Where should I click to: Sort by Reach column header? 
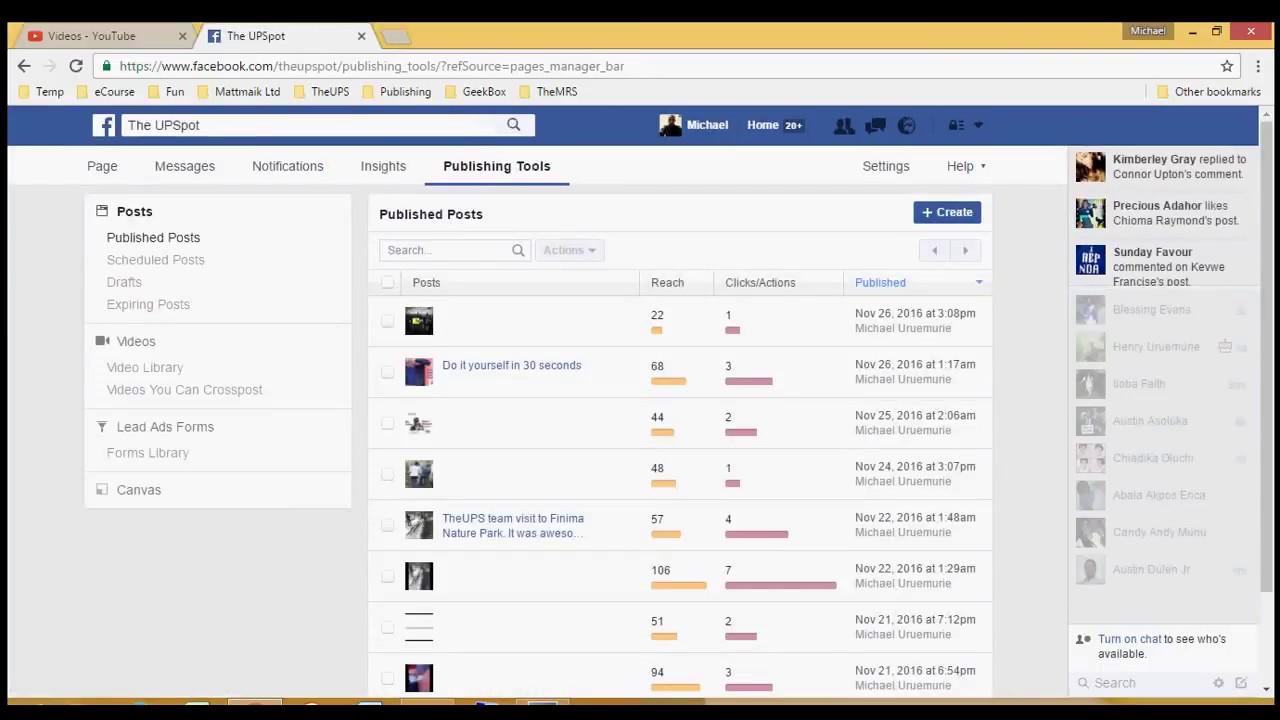668,283
